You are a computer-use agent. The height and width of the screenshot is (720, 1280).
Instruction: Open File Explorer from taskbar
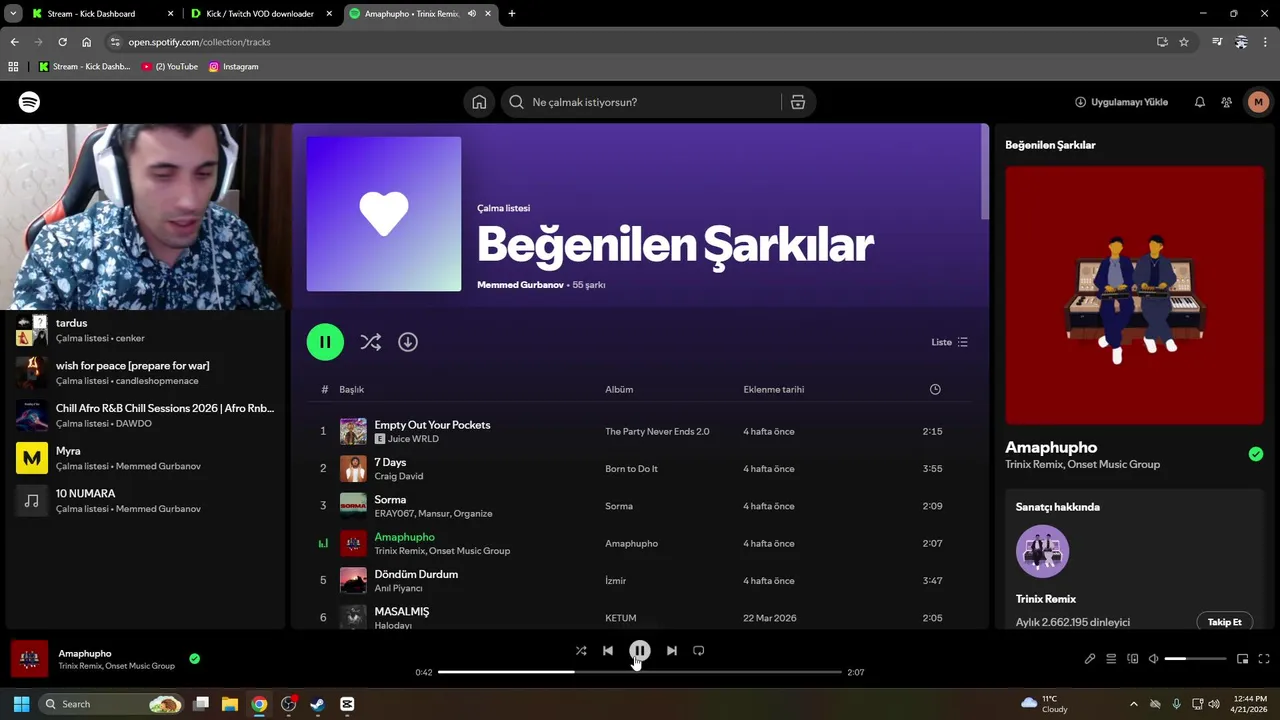pos(229,704)
